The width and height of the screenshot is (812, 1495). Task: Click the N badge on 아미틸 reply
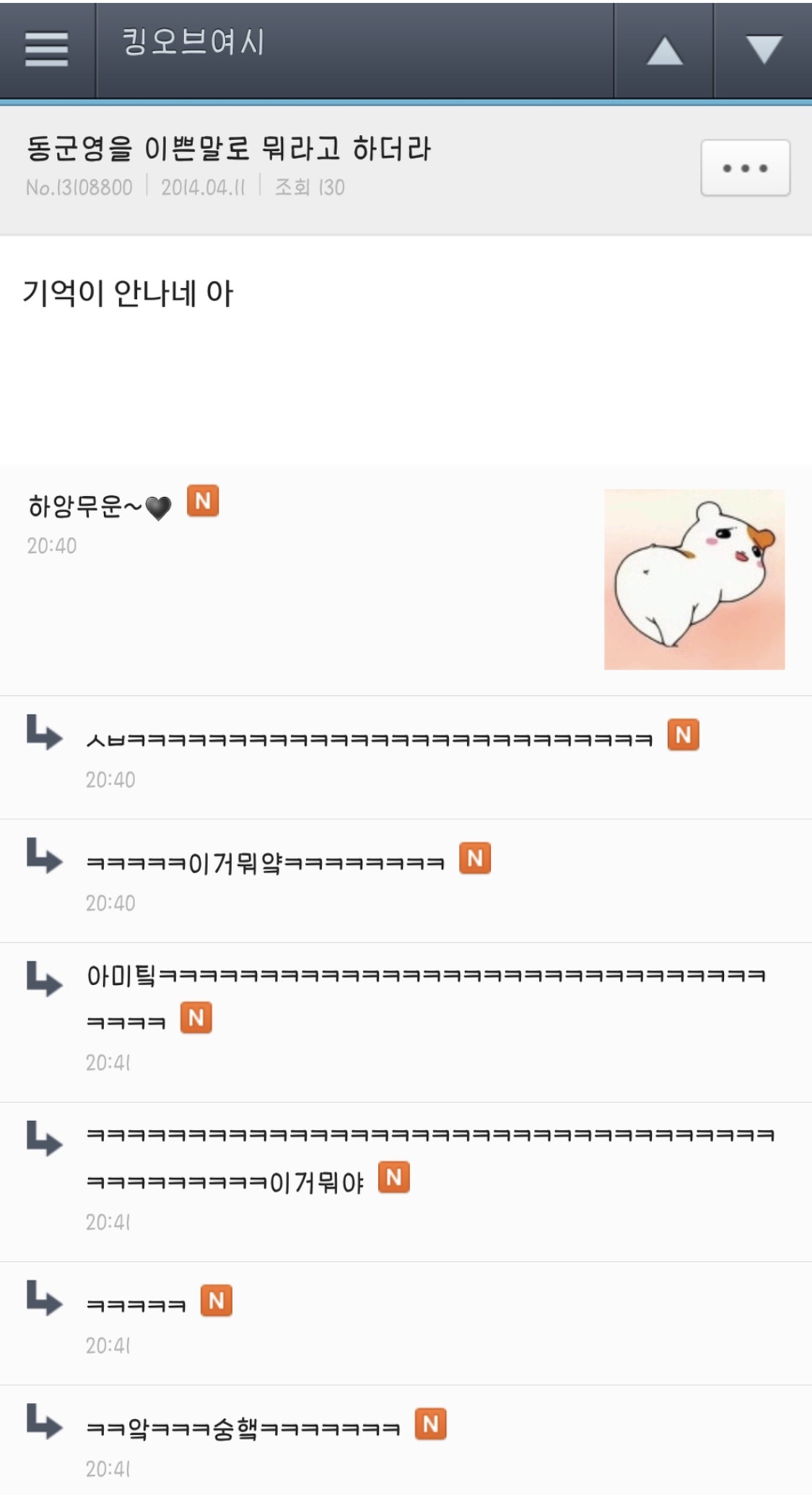coord(196,1018)
